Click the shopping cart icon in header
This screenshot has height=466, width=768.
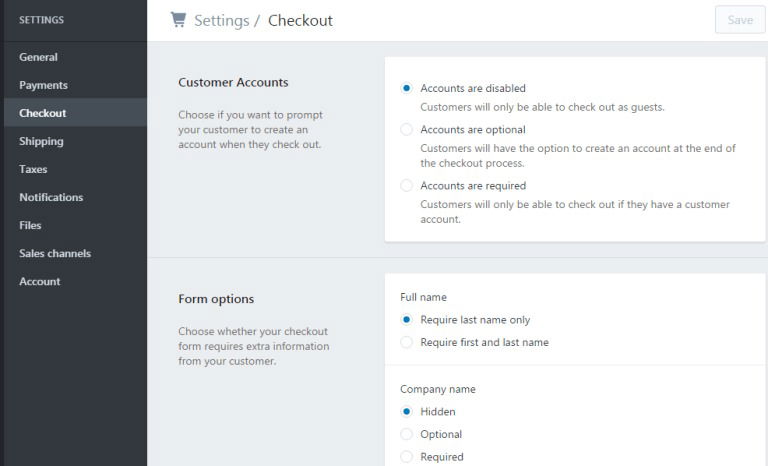click(178, 20)
